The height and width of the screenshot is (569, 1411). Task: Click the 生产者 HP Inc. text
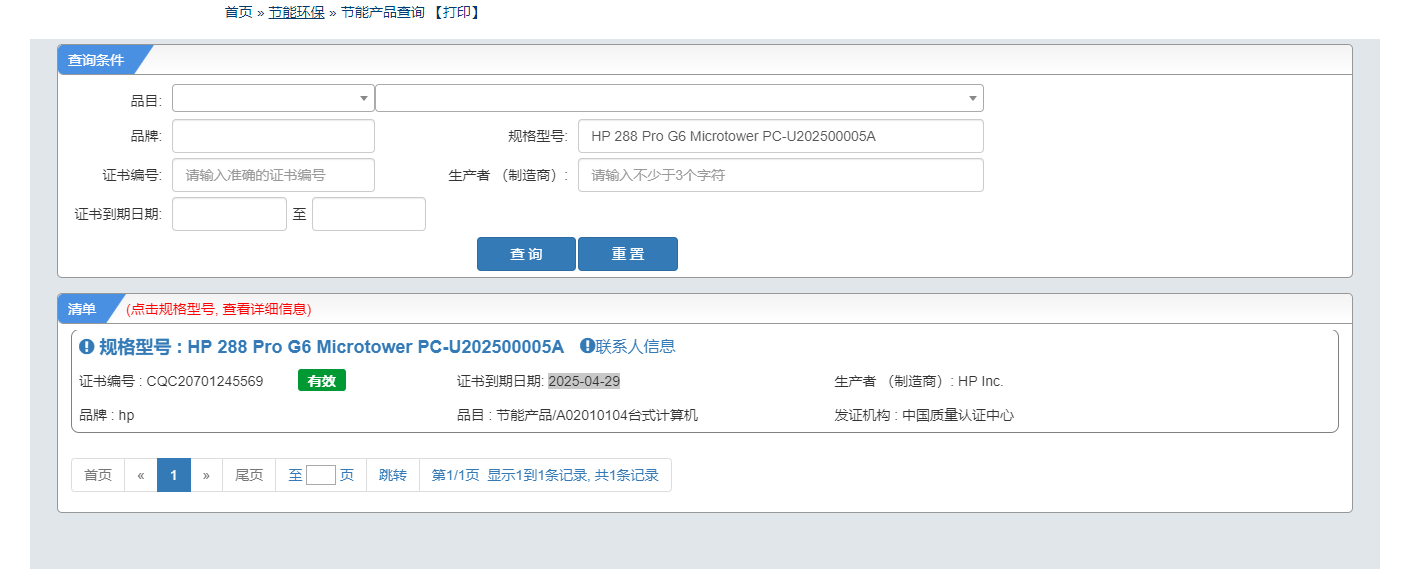tap(919, 381)
